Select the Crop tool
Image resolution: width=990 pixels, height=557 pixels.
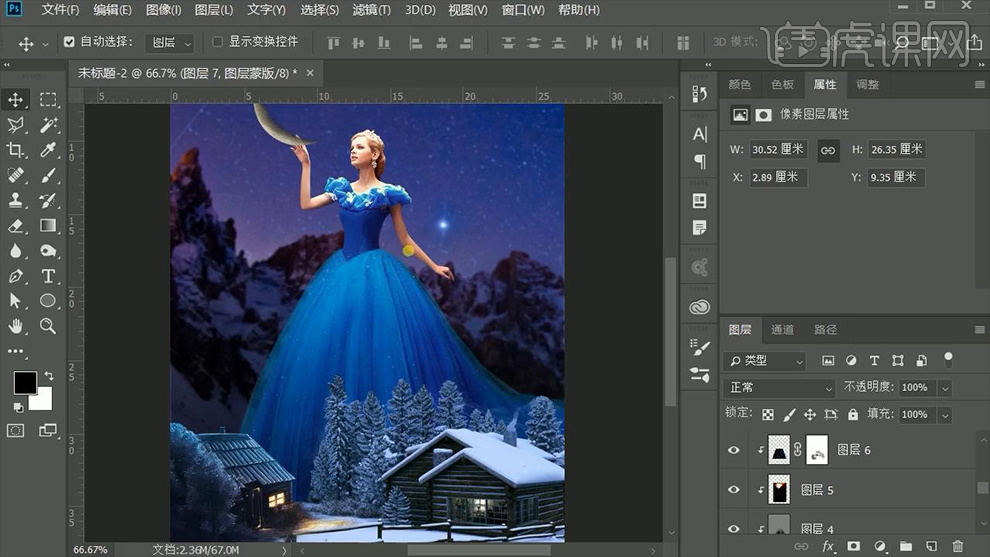click(x=16, y=150)
